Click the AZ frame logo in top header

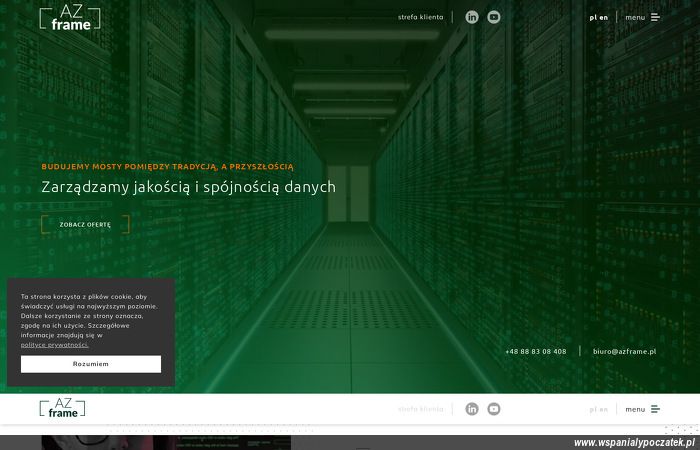click(70, 18)
